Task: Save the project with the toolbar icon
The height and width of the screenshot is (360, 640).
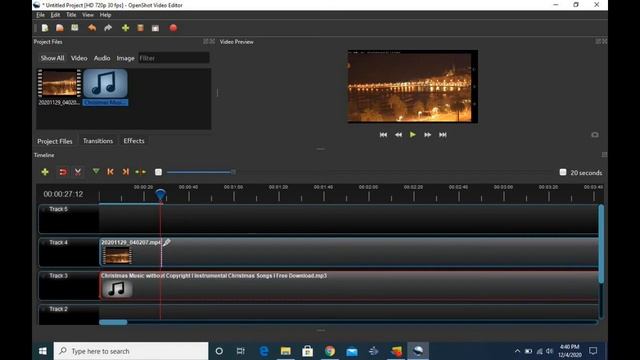Action: coord(75,28)
